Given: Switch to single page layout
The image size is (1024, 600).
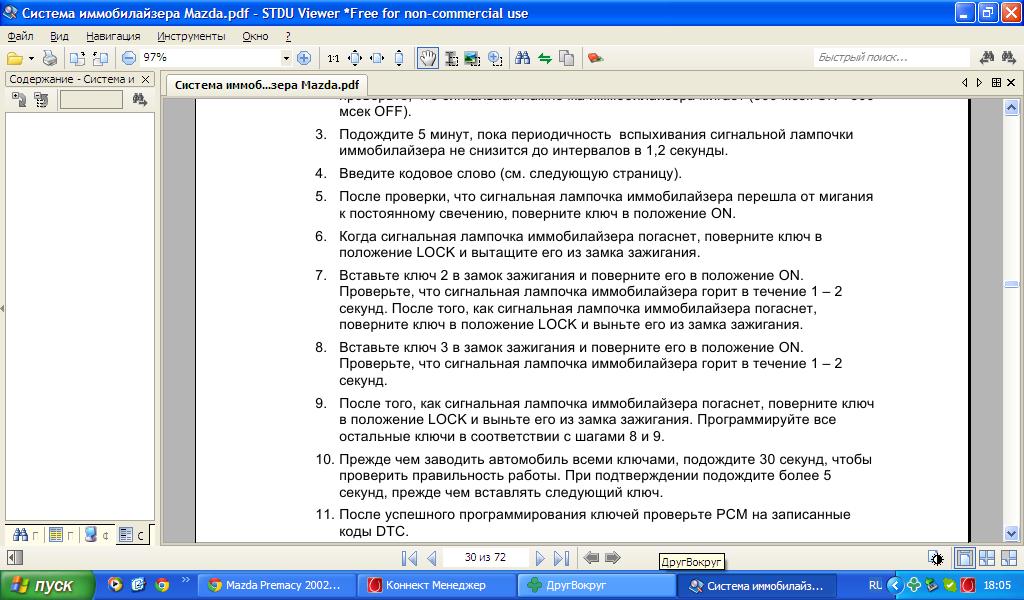Looking at the screenshot, I should [x=964, y=558].
